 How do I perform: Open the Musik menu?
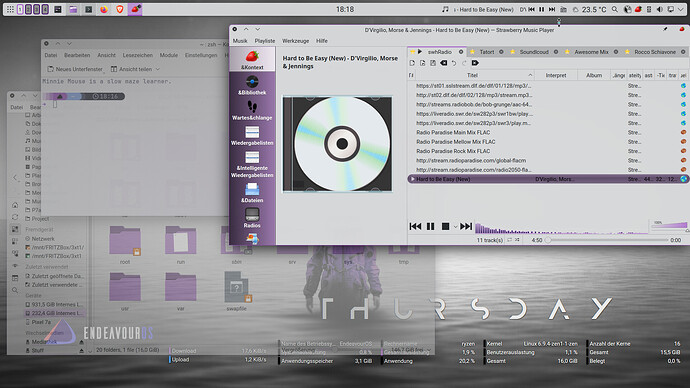tap(240, 40)
